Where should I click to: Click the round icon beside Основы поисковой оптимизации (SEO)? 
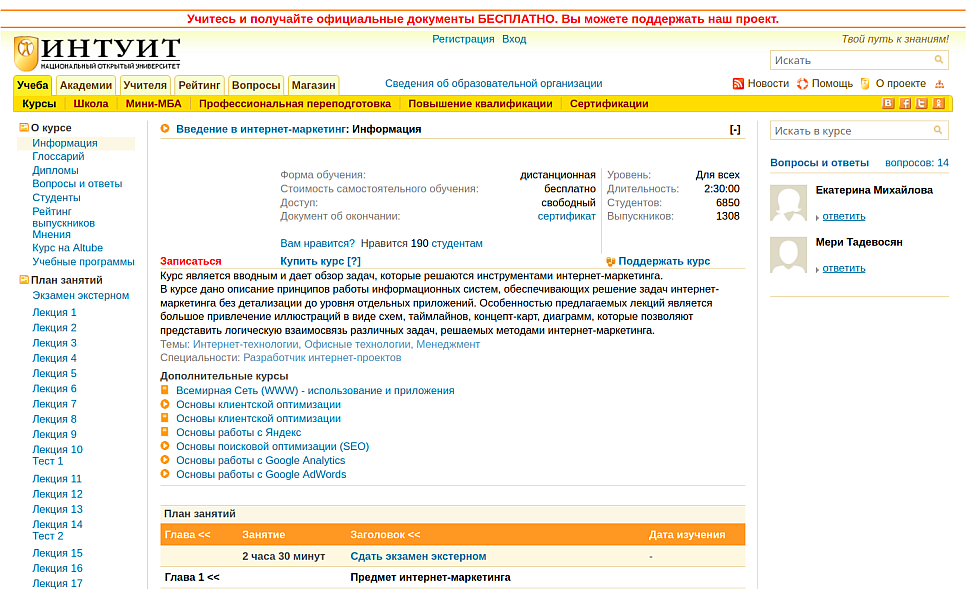[165, 445]
